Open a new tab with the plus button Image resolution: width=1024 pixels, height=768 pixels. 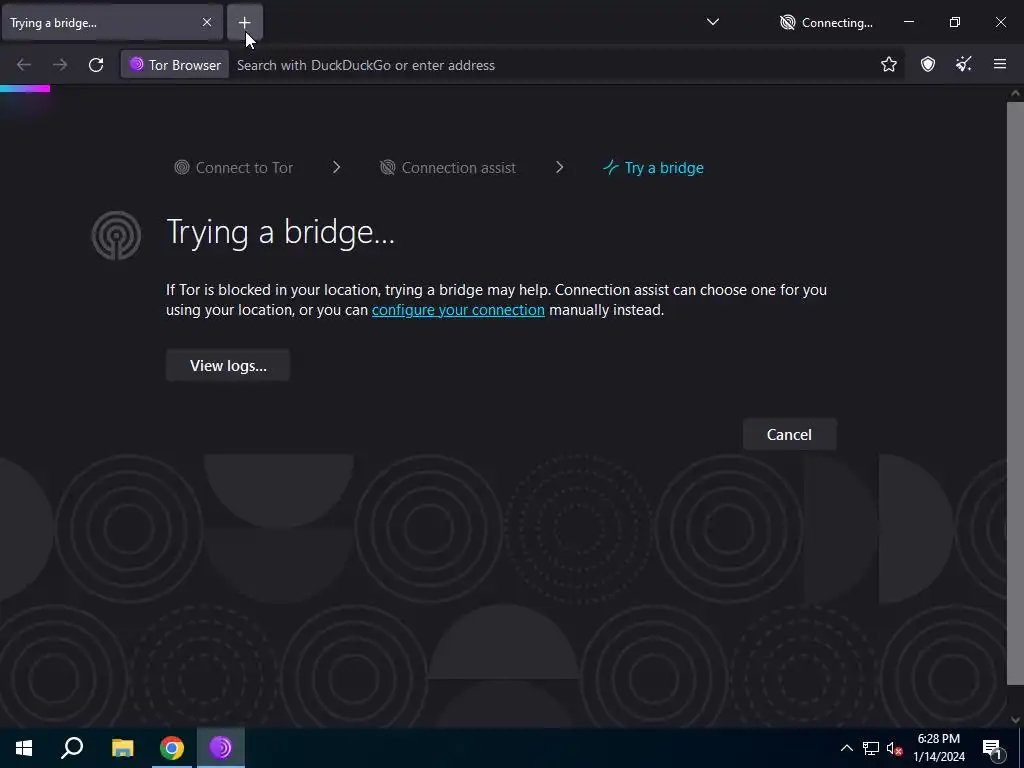pos(244,22)
